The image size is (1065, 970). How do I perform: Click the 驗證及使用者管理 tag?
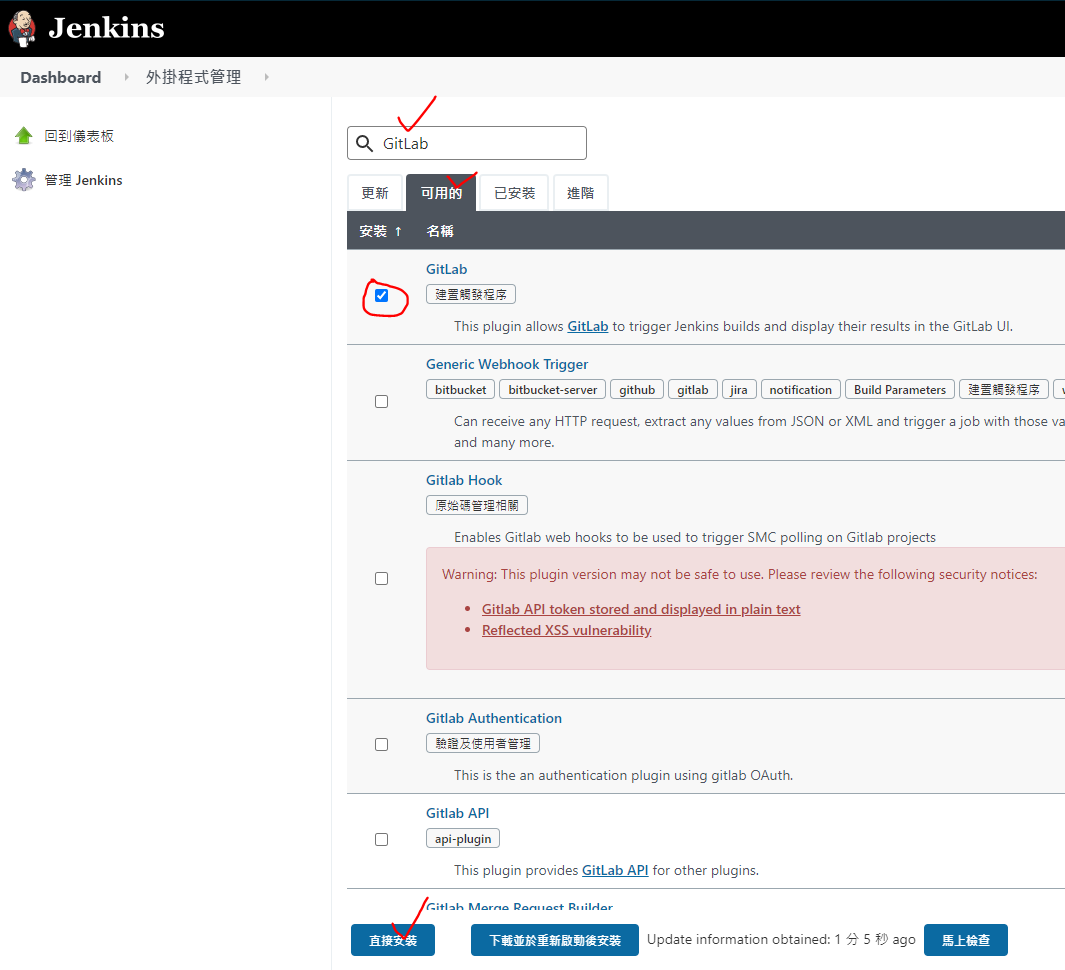pos(483,743)
